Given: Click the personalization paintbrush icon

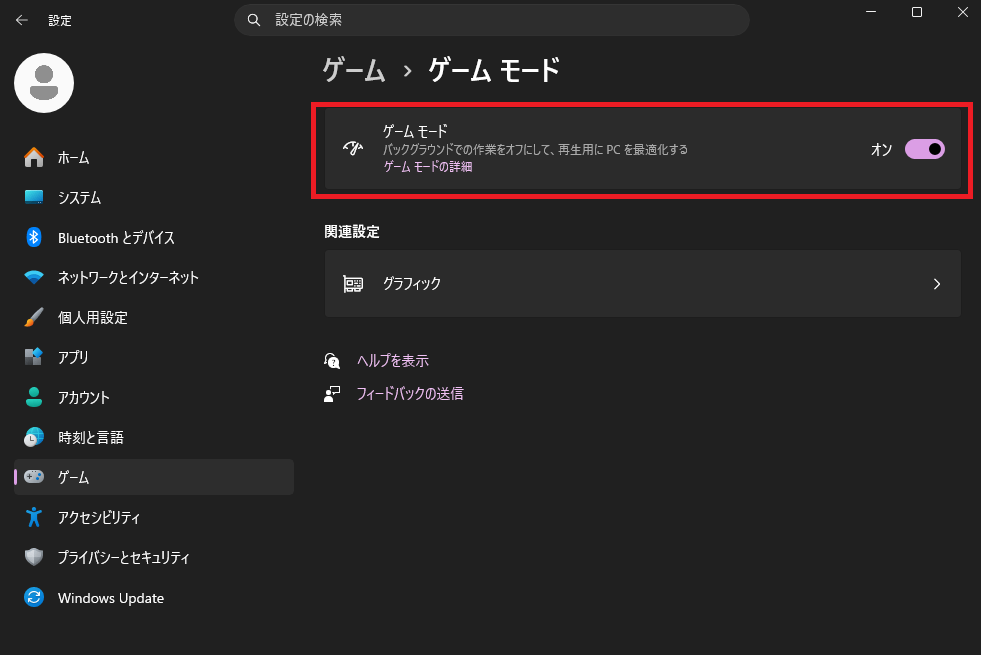Looking at the screenshot, I should click(34, 317).
